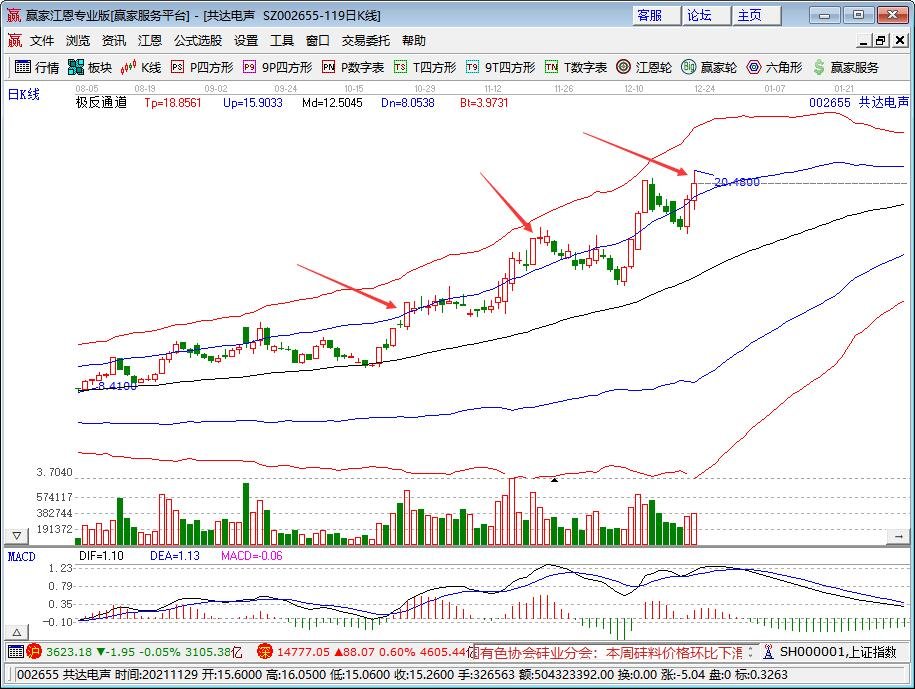Viewport: 915px width, 689px height.
Task: Click the MACD=-0.06 value
Action: coord(252,556)
